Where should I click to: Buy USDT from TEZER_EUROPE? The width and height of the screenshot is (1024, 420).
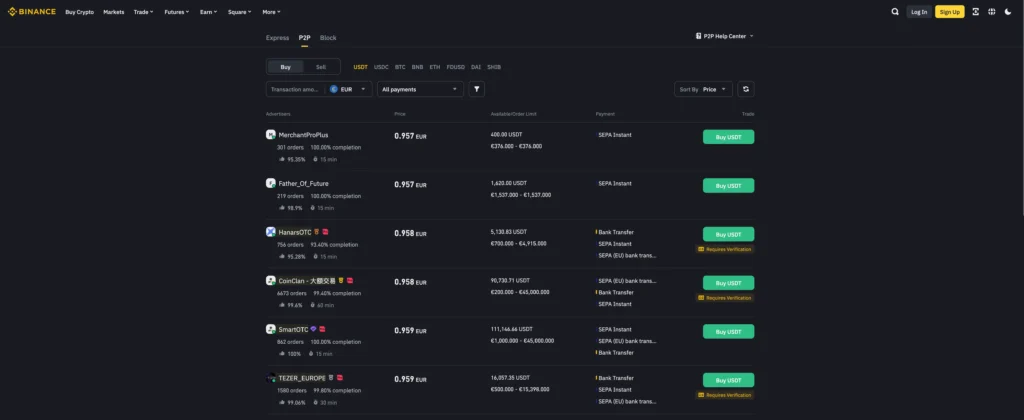point(728,380)
